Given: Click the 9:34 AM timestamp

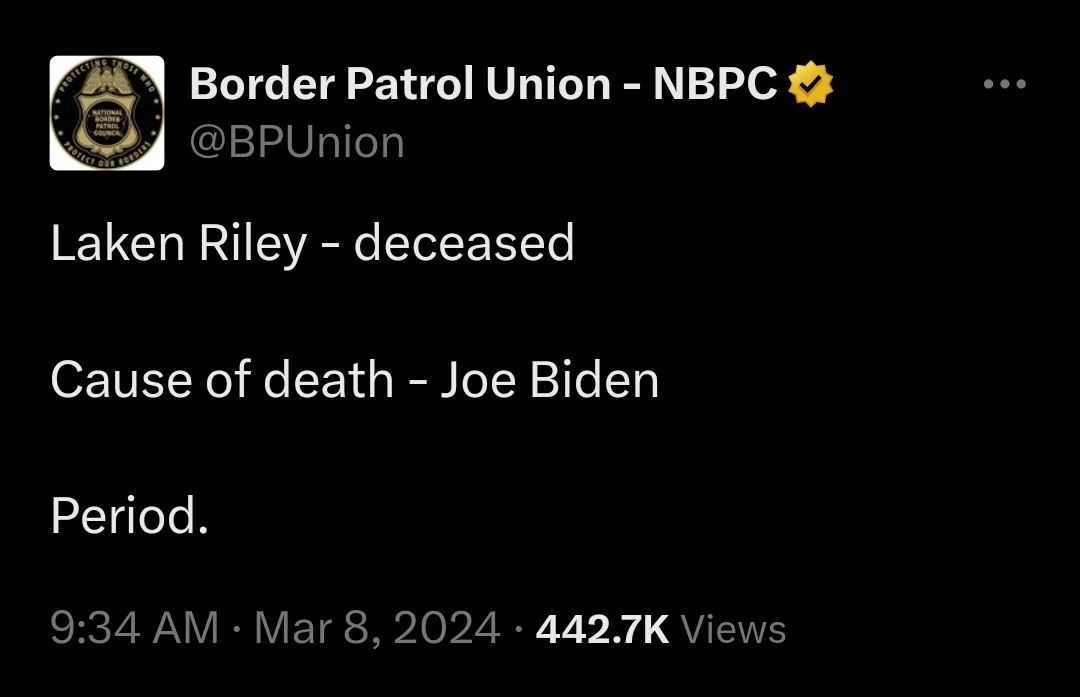Looking at the screenshot, I should coord(134,629).
